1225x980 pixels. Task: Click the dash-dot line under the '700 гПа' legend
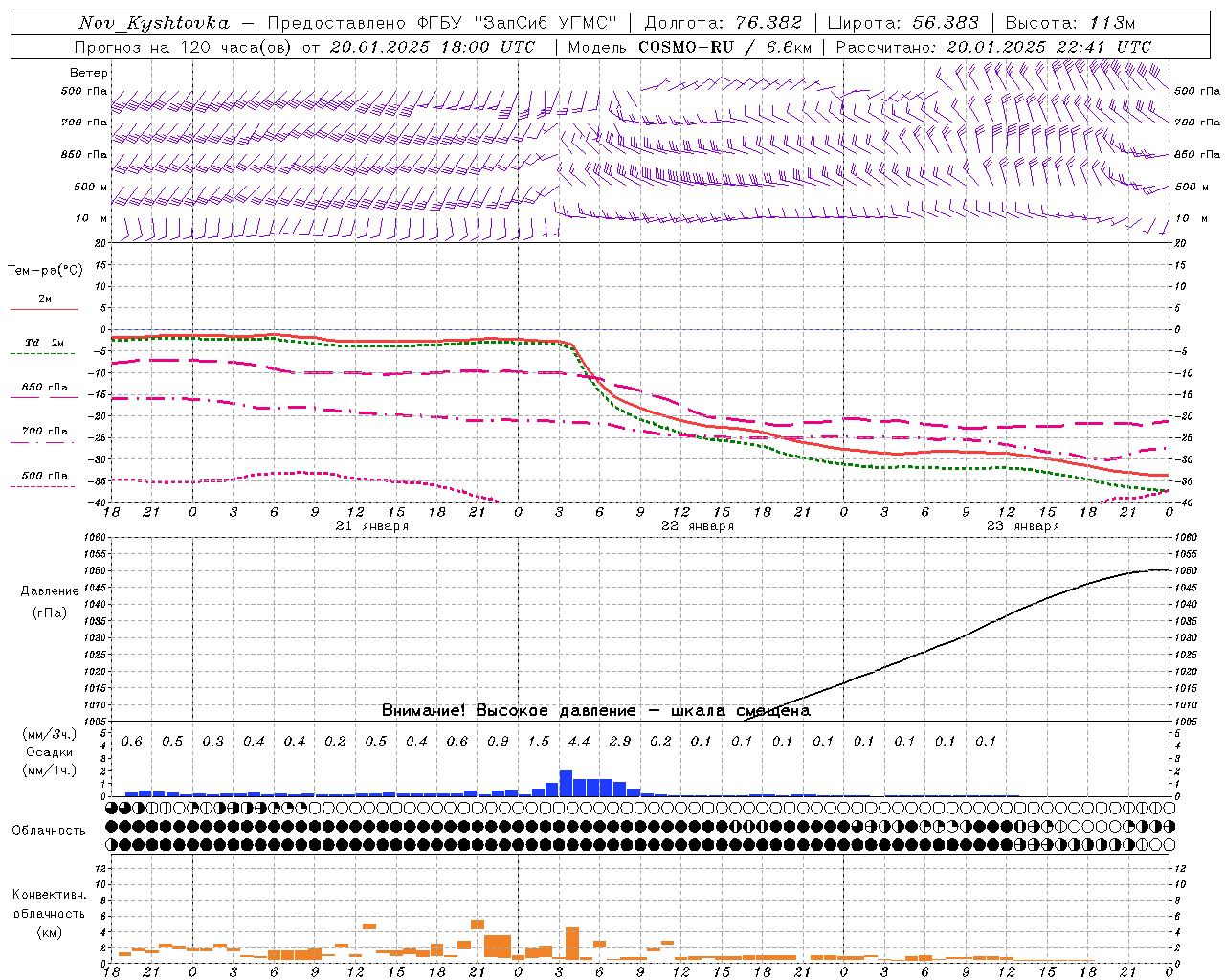[43, 442]
